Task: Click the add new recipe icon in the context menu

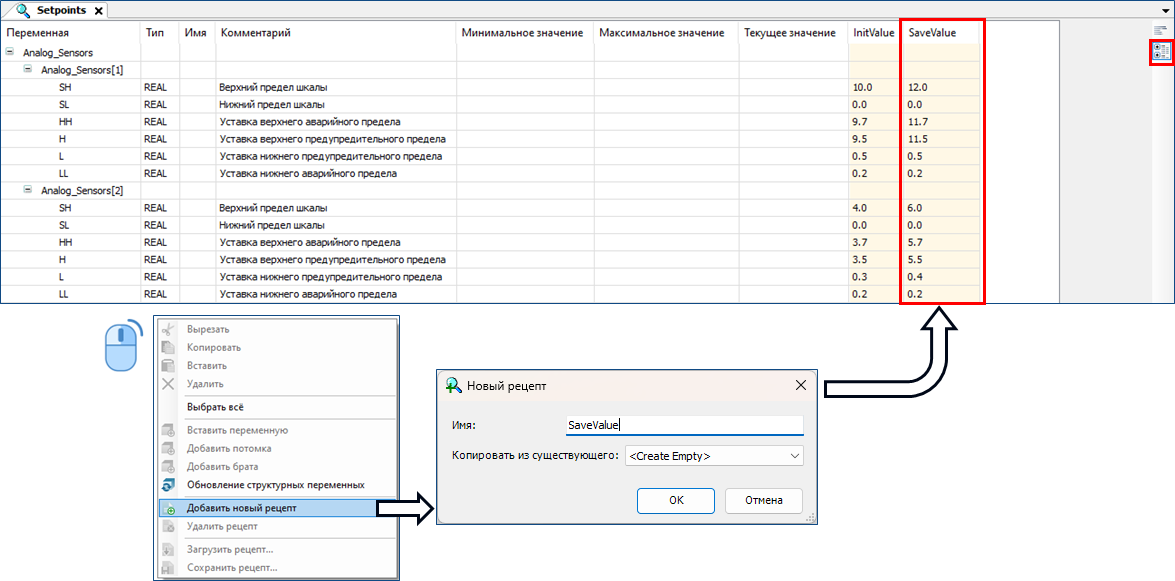Action: [x=169, y=509]
